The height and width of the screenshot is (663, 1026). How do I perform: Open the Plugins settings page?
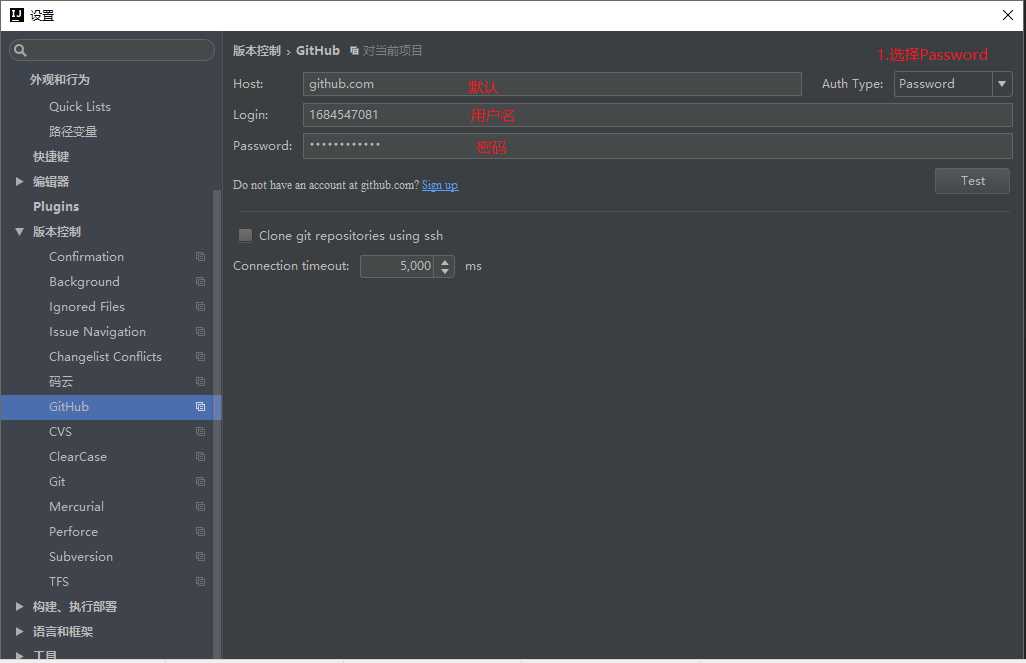coord(56,206)
